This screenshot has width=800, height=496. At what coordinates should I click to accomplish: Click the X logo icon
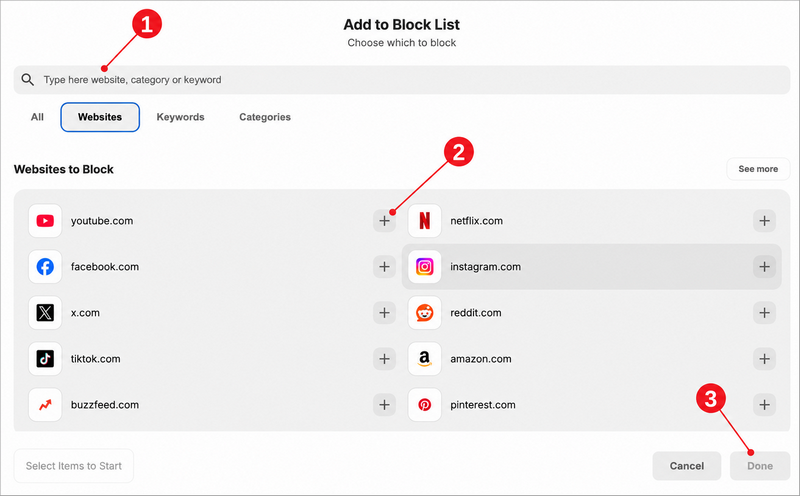pos(45,313)
